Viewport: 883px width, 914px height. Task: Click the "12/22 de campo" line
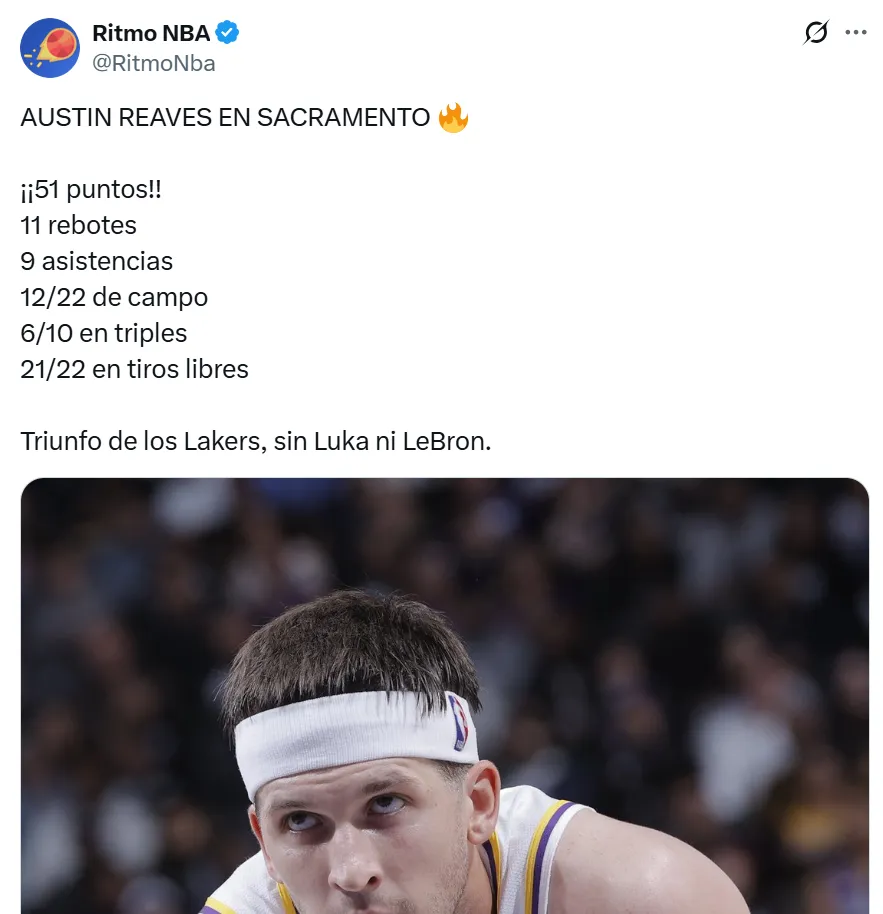click(x=114, y=298)
